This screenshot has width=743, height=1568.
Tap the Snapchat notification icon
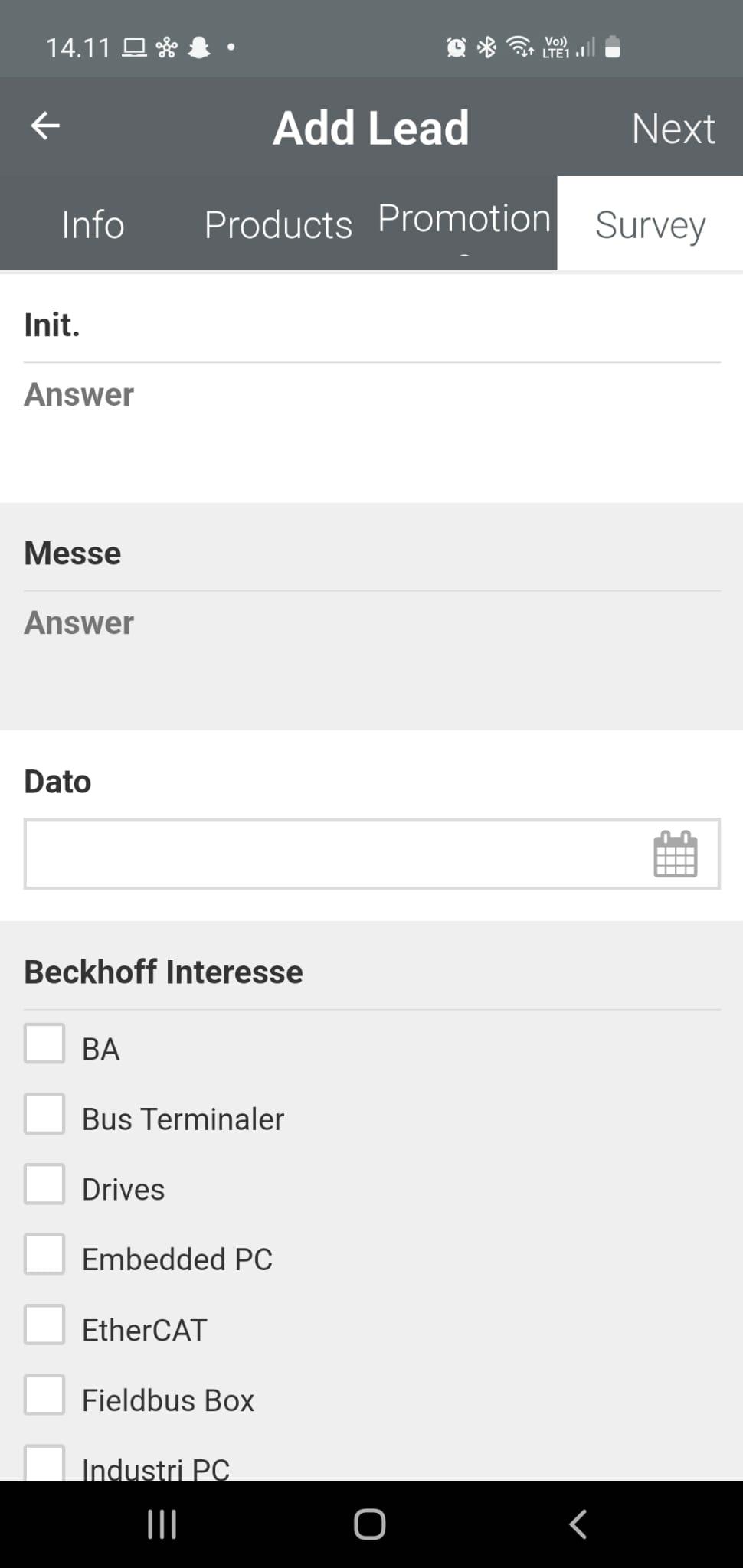[x=199, y=48]
